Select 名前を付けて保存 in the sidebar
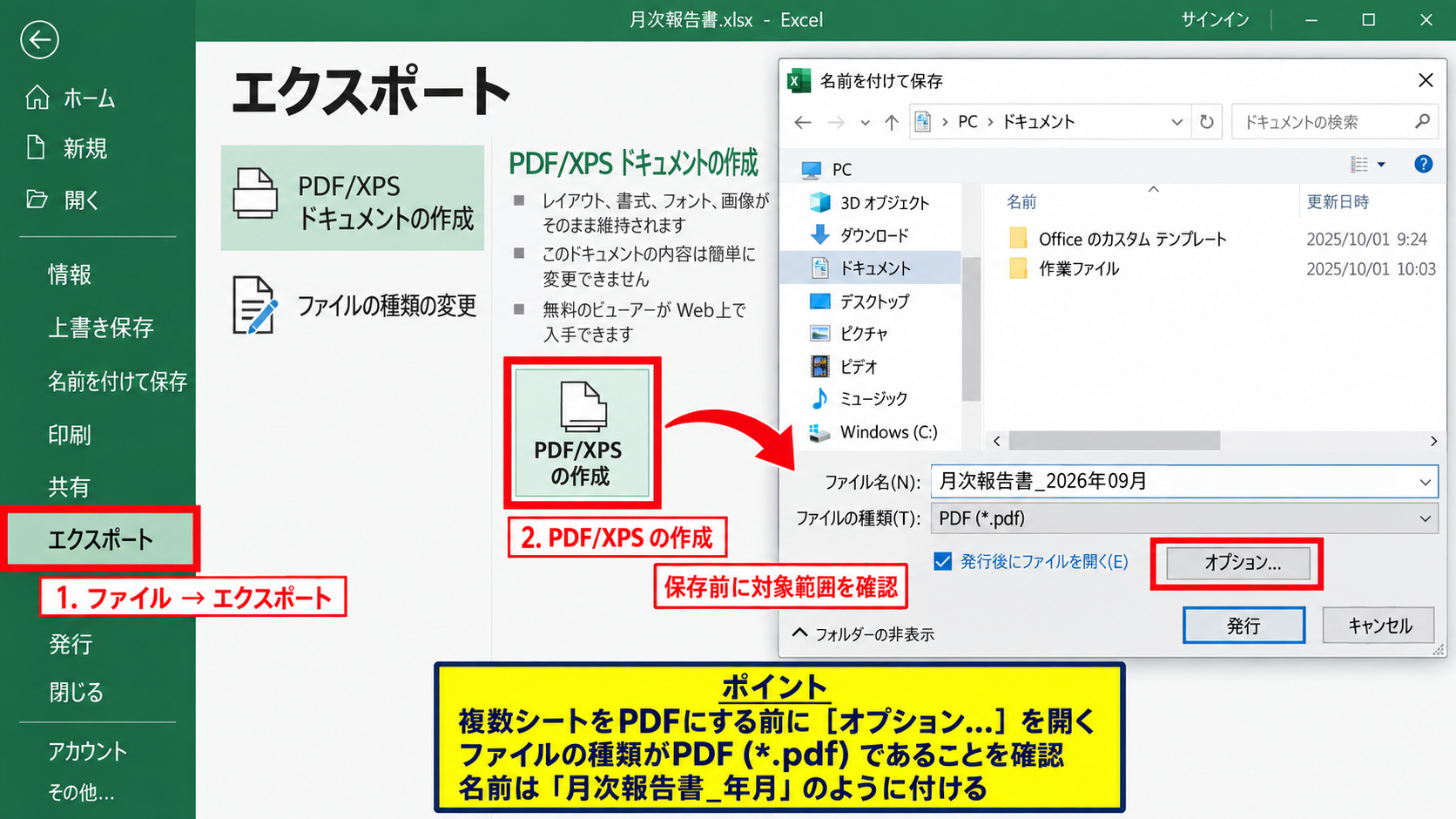This screenshot has width=1456, height=819. pyautogui.click(x=118, y=381)
